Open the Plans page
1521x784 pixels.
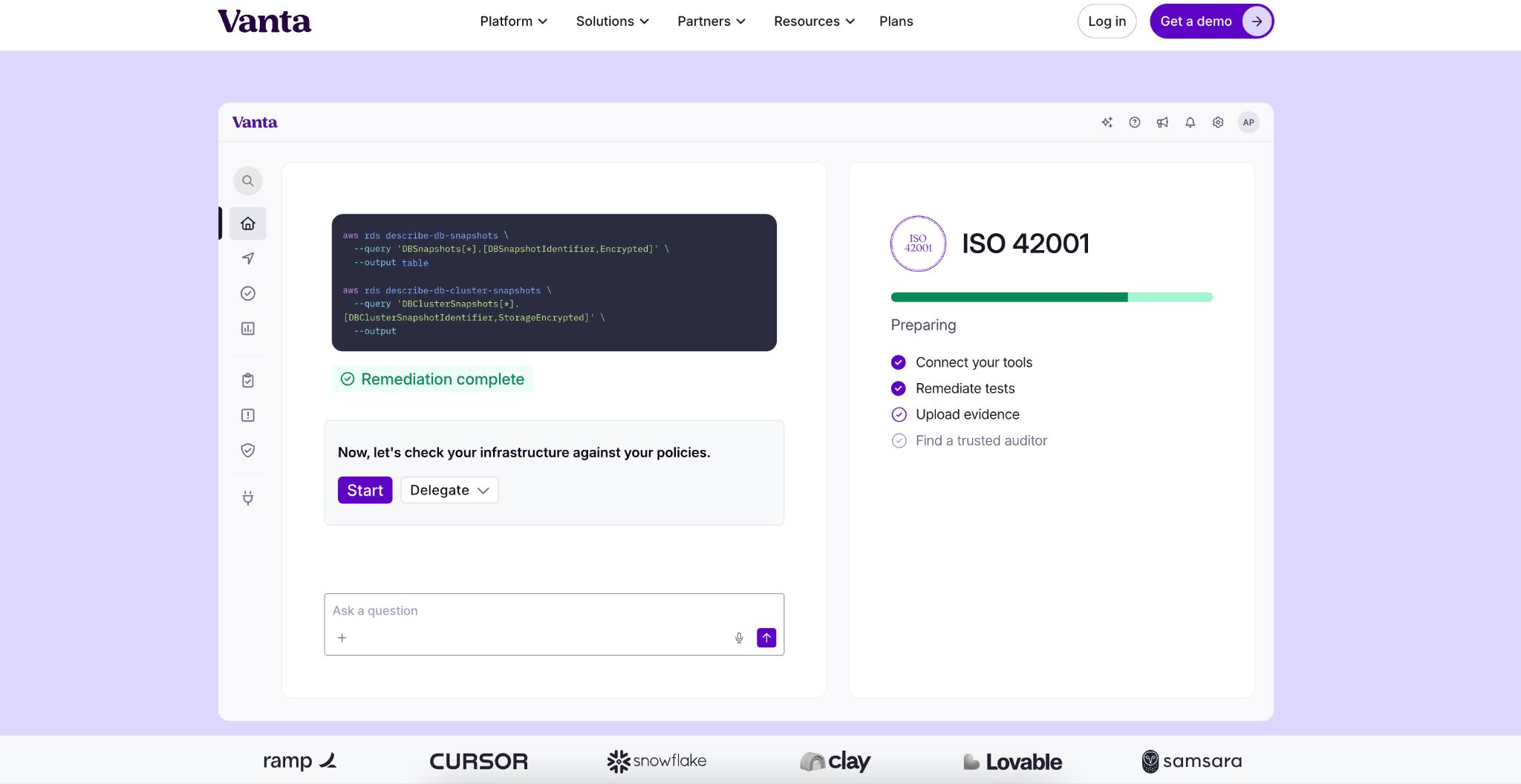click(896, 22)
